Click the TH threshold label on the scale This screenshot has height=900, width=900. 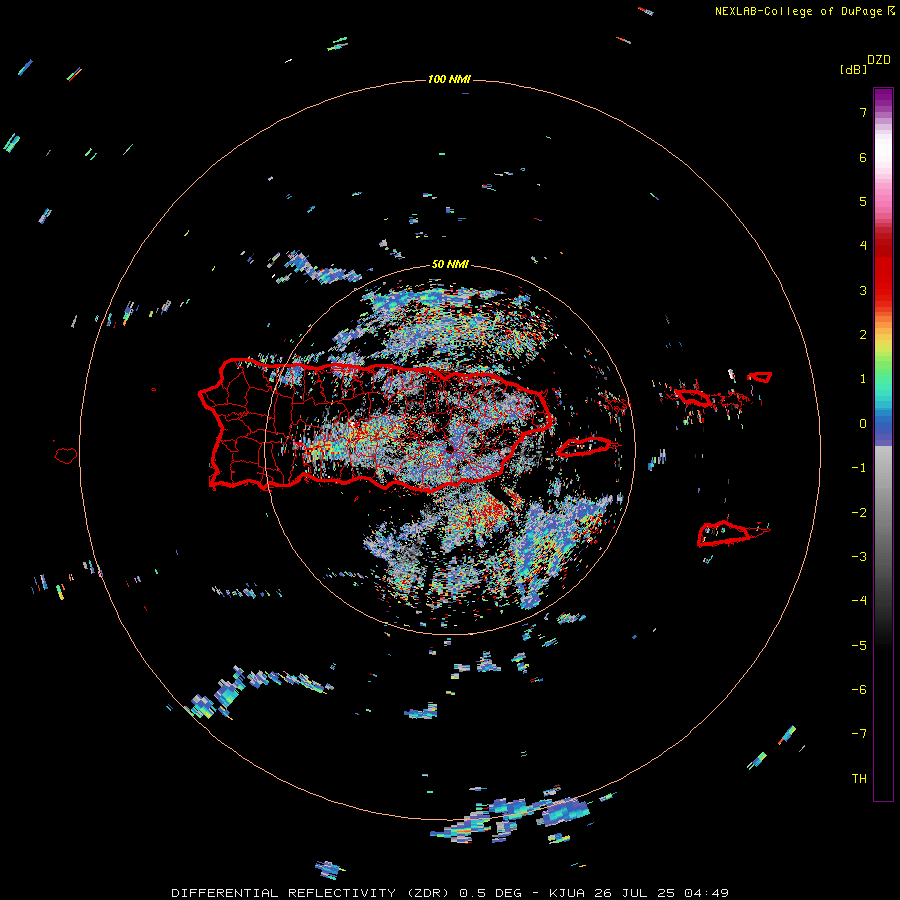(x=859, y=779)
